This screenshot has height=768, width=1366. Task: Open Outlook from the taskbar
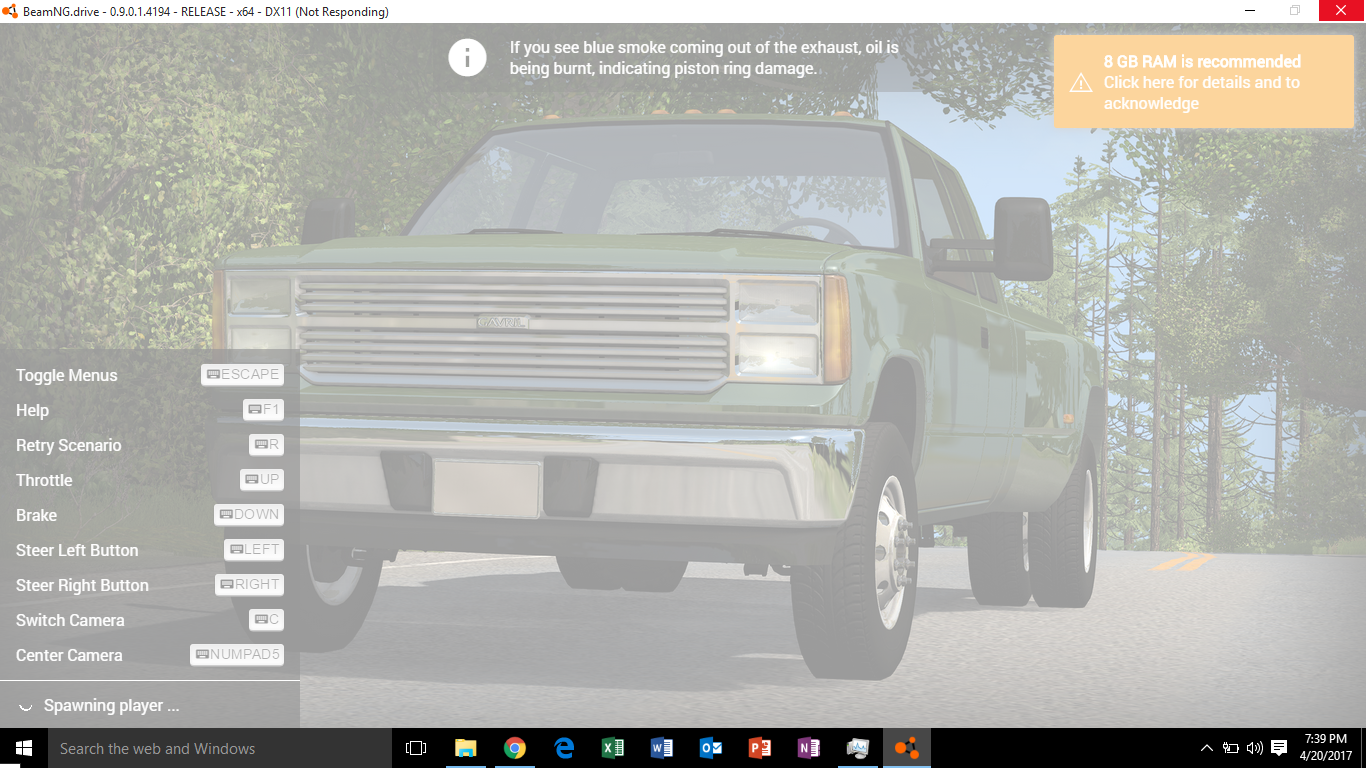click(x=711, y=748)
